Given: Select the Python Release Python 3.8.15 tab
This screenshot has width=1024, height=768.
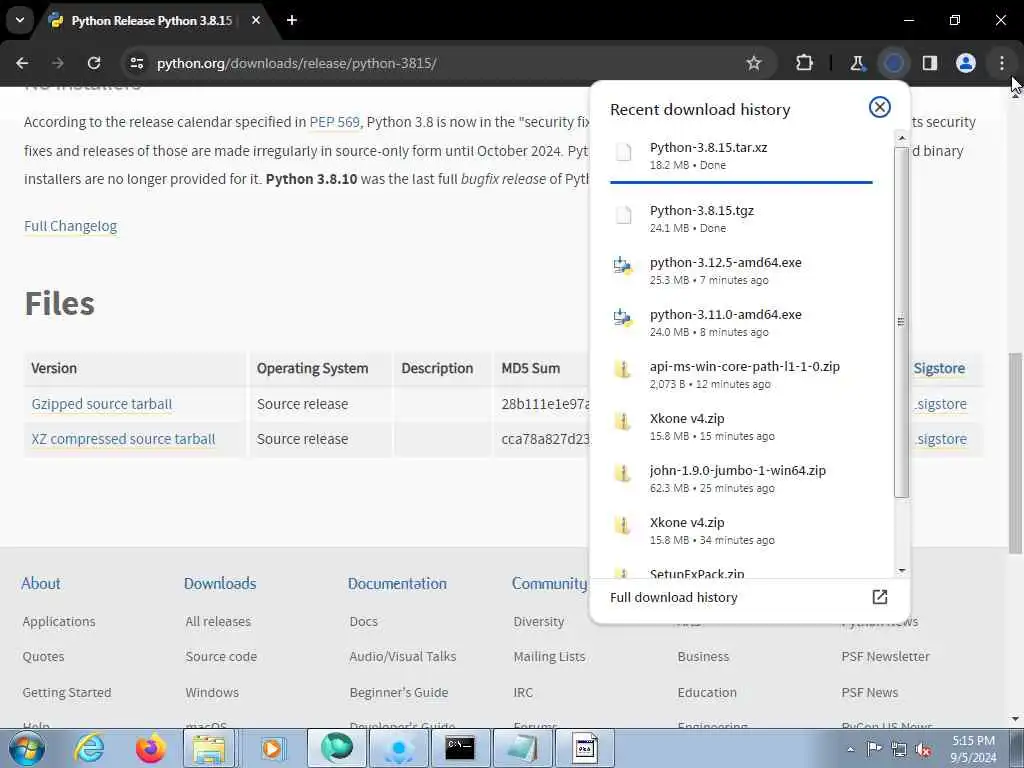Looking at the screenshot, I should pos(152,20).
